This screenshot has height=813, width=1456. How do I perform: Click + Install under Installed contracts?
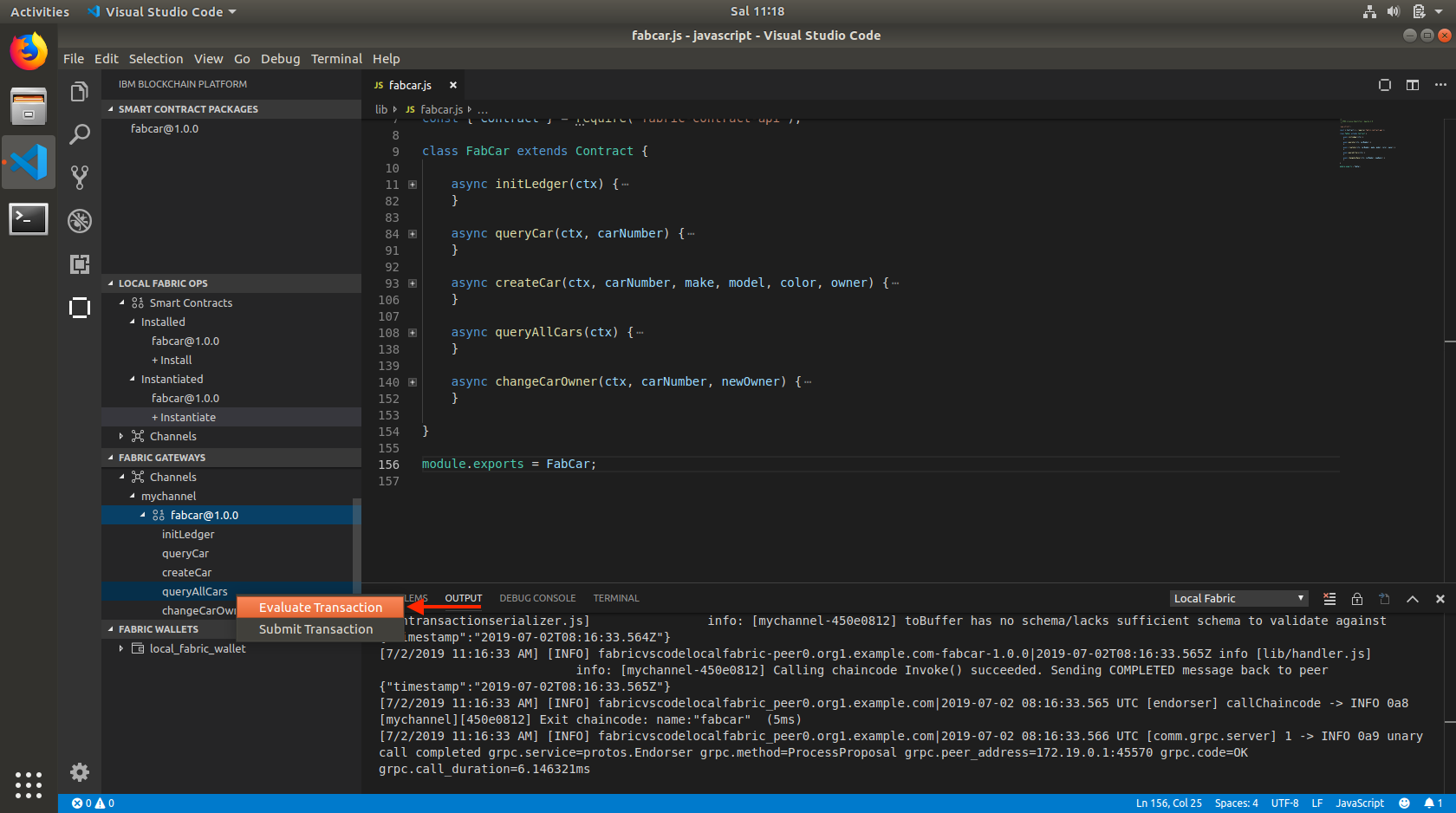(172, 361)
